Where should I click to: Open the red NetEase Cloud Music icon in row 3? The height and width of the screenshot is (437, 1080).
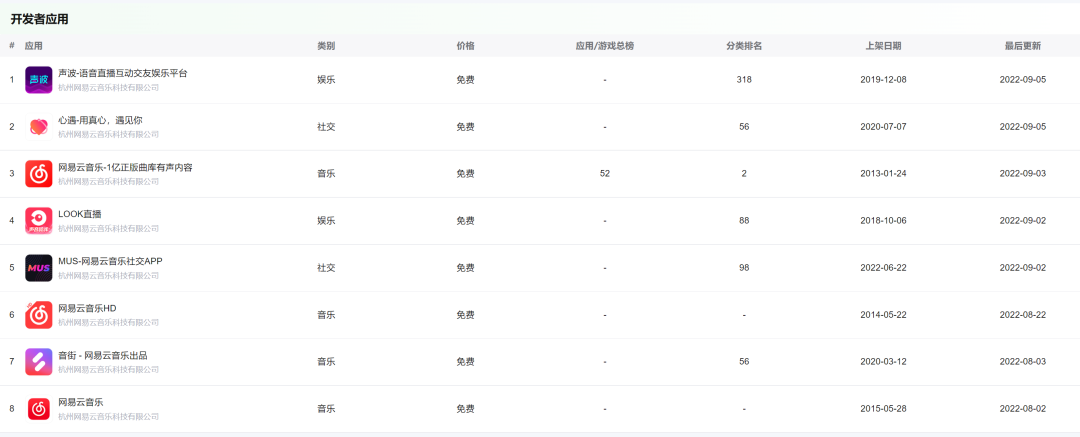tap(39, 174)
